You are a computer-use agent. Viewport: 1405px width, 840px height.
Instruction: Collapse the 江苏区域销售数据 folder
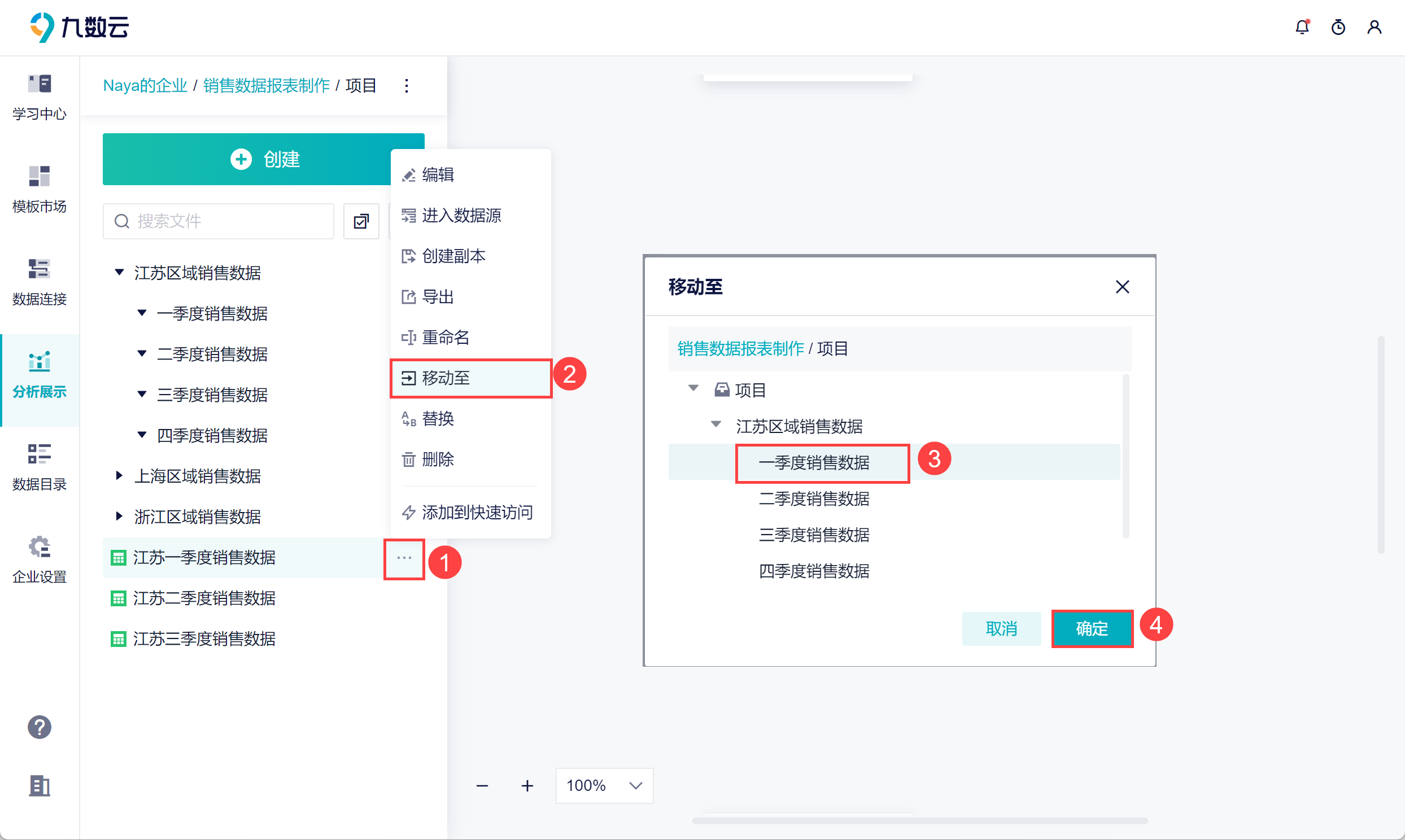pos(120,272)
